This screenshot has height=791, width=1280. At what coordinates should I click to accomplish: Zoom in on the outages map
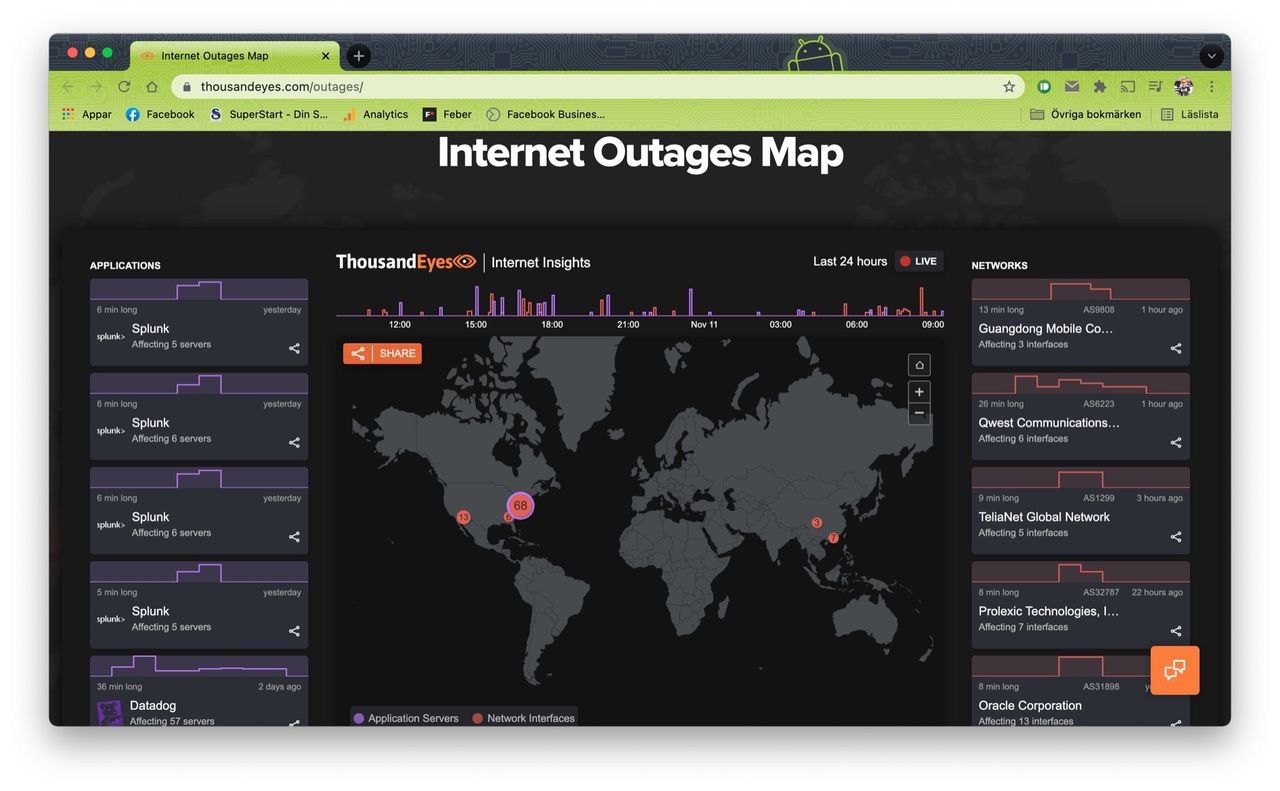pos(919,392)
